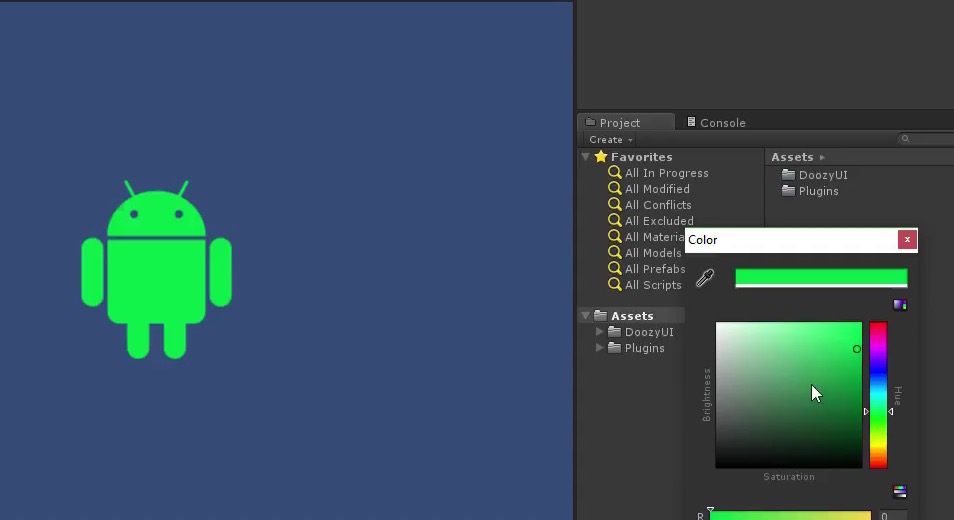Expand the DoozyUI folder in tree
The height and width of the screenshot is (520, 954).
click(x=599, y=331)
